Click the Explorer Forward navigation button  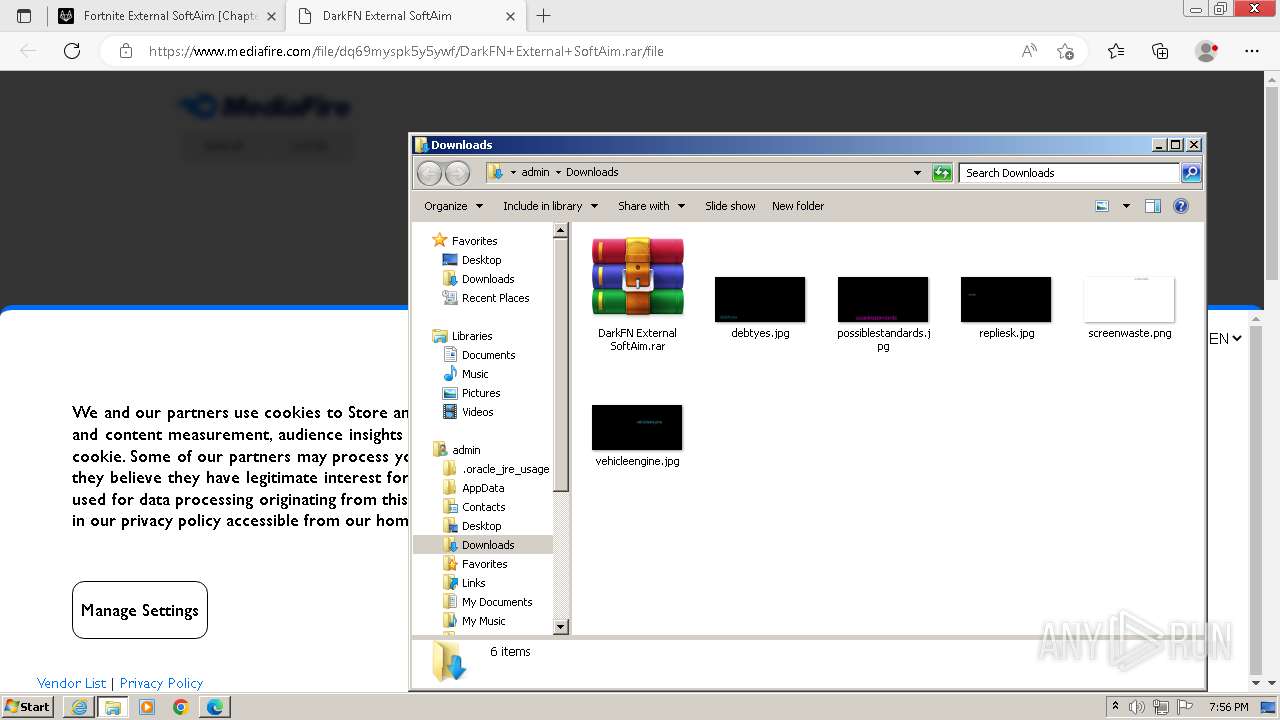point(457,173)
